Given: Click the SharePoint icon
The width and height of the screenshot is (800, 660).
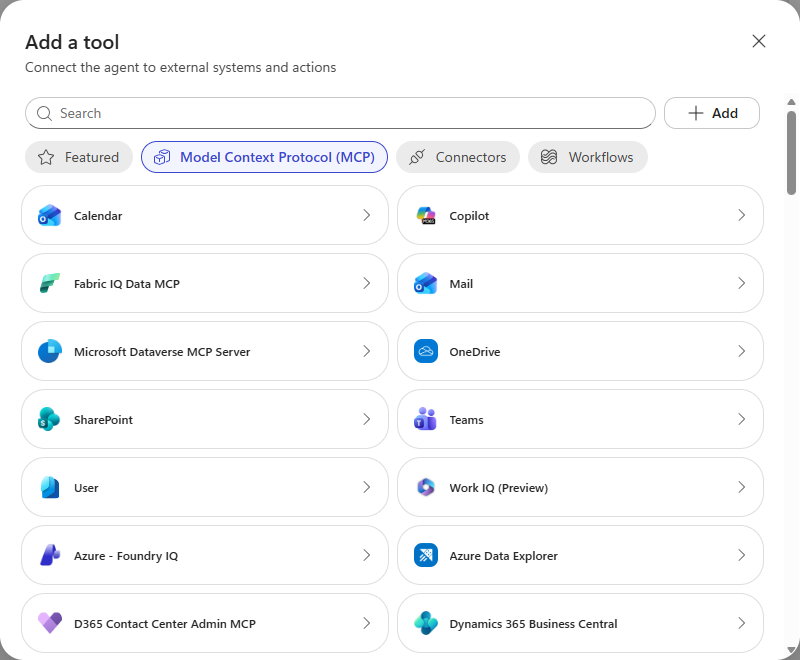Looking at the screenshot, I should (x=49, y=419).
